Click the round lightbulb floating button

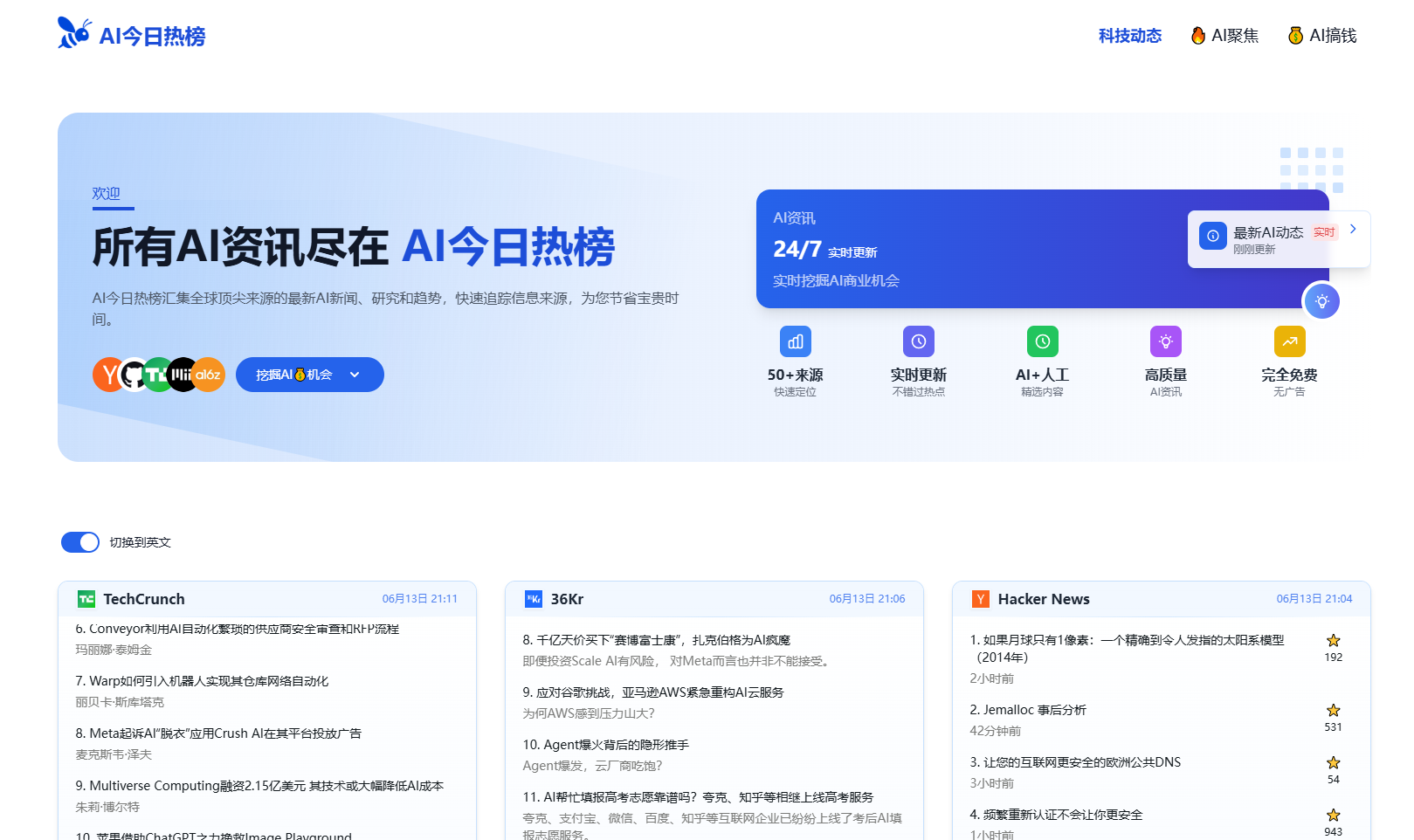1322,301
